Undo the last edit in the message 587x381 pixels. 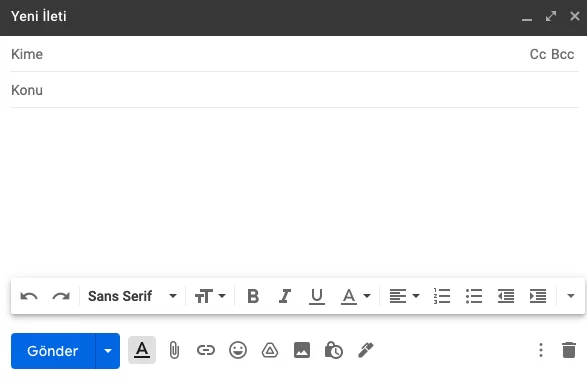coord(29,296)
